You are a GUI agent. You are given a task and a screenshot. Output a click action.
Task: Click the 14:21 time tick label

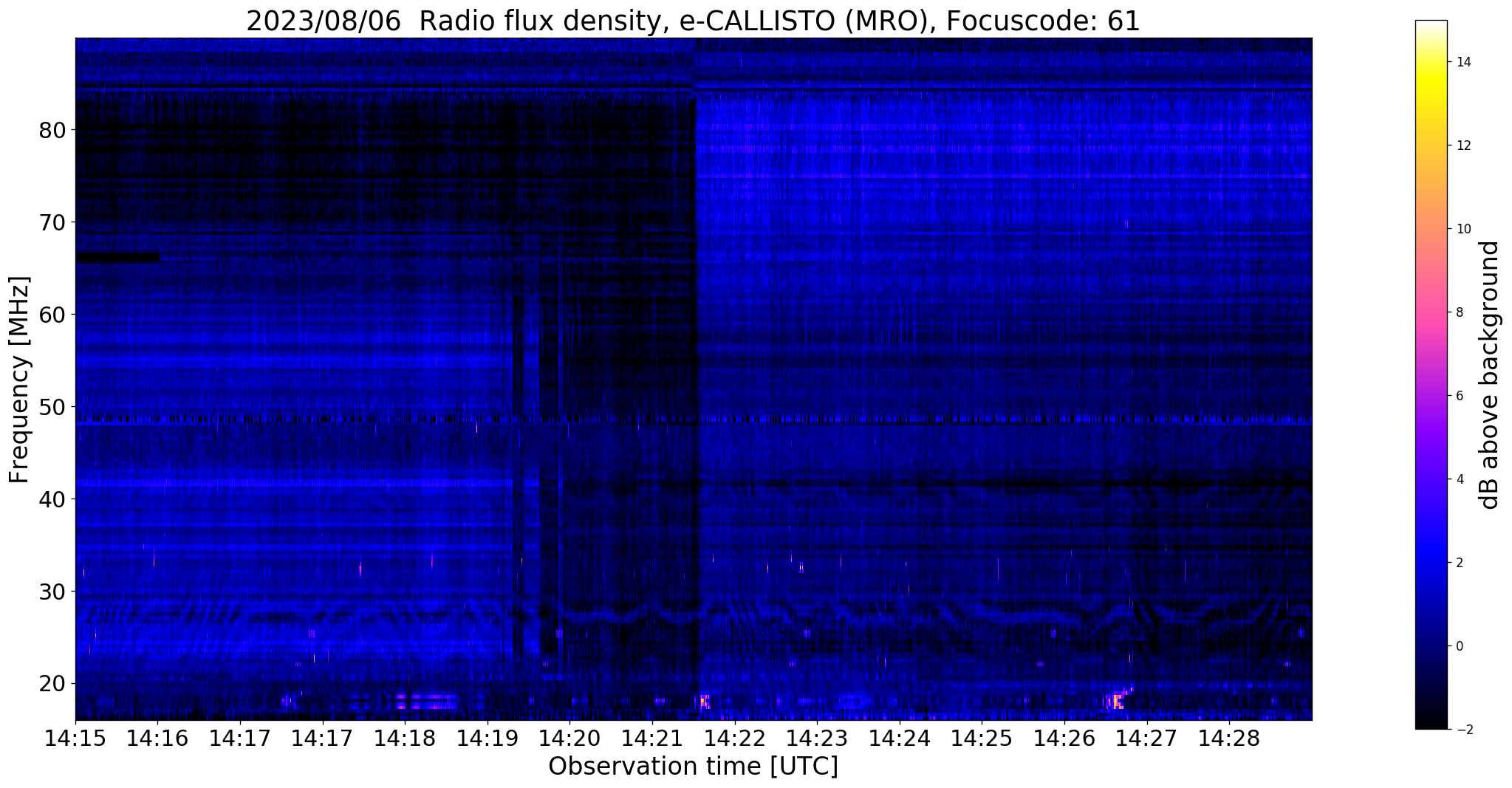[x=651, y=739]
